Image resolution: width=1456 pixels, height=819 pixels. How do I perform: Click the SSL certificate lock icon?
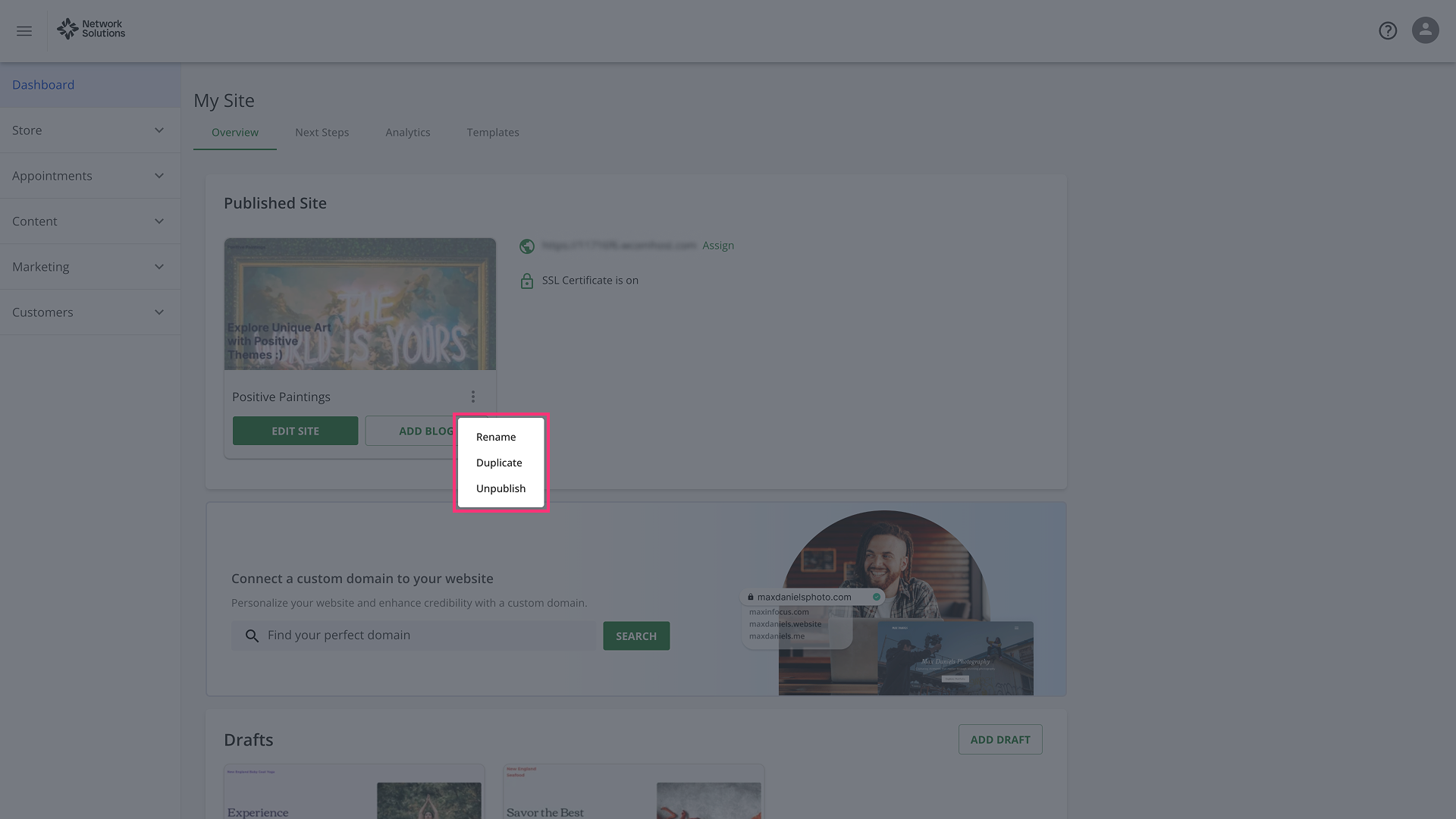click(527, 281)
